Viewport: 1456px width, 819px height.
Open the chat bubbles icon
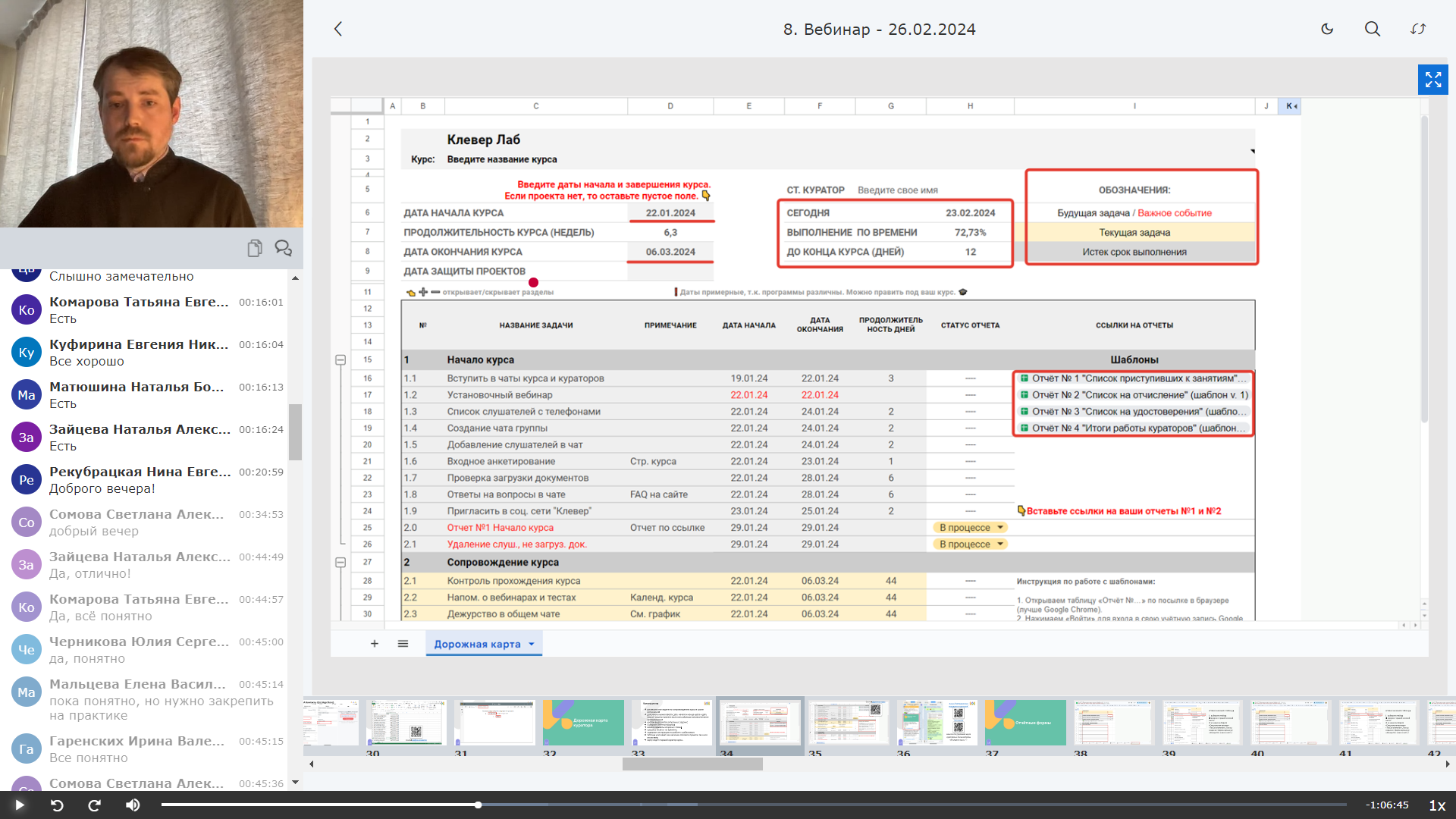pos(284,248)
